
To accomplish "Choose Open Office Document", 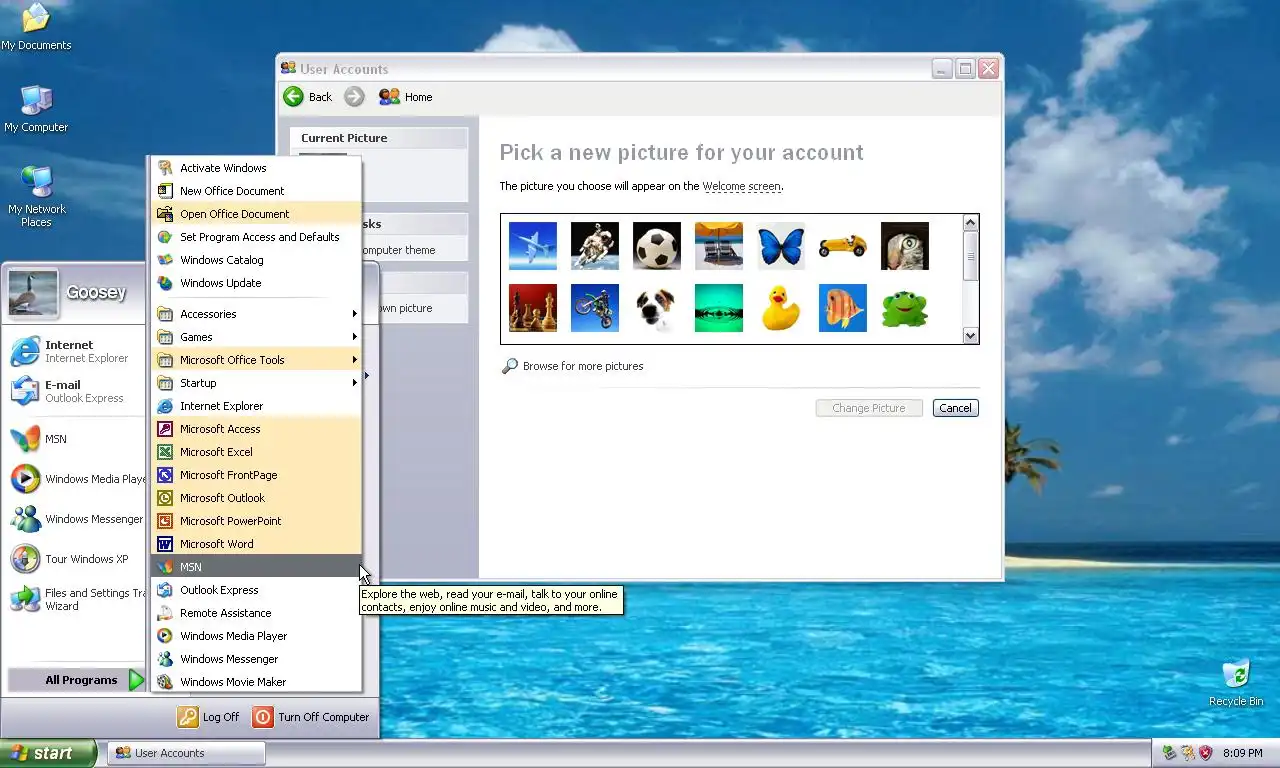I will coord(256,214).
